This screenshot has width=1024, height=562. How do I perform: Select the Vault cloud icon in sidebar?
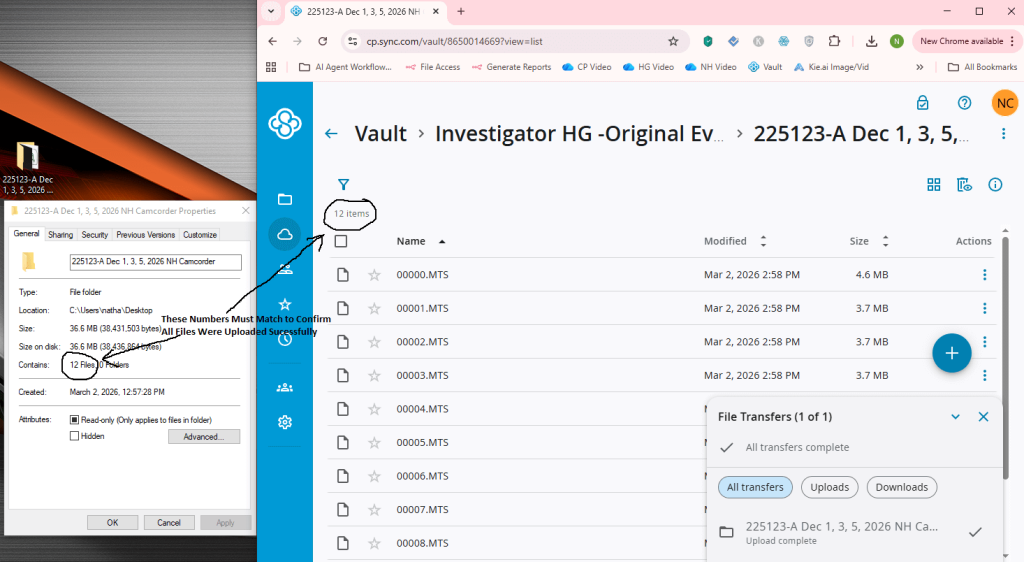click(285, 234)
